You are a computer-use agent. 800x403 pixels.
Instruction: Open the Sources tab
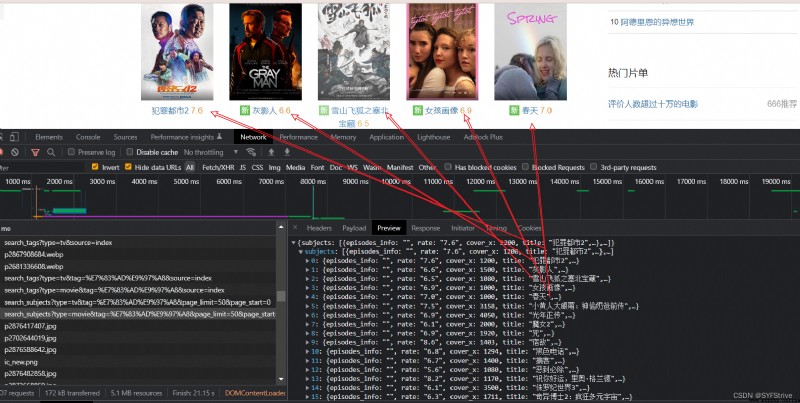point(126,137)
